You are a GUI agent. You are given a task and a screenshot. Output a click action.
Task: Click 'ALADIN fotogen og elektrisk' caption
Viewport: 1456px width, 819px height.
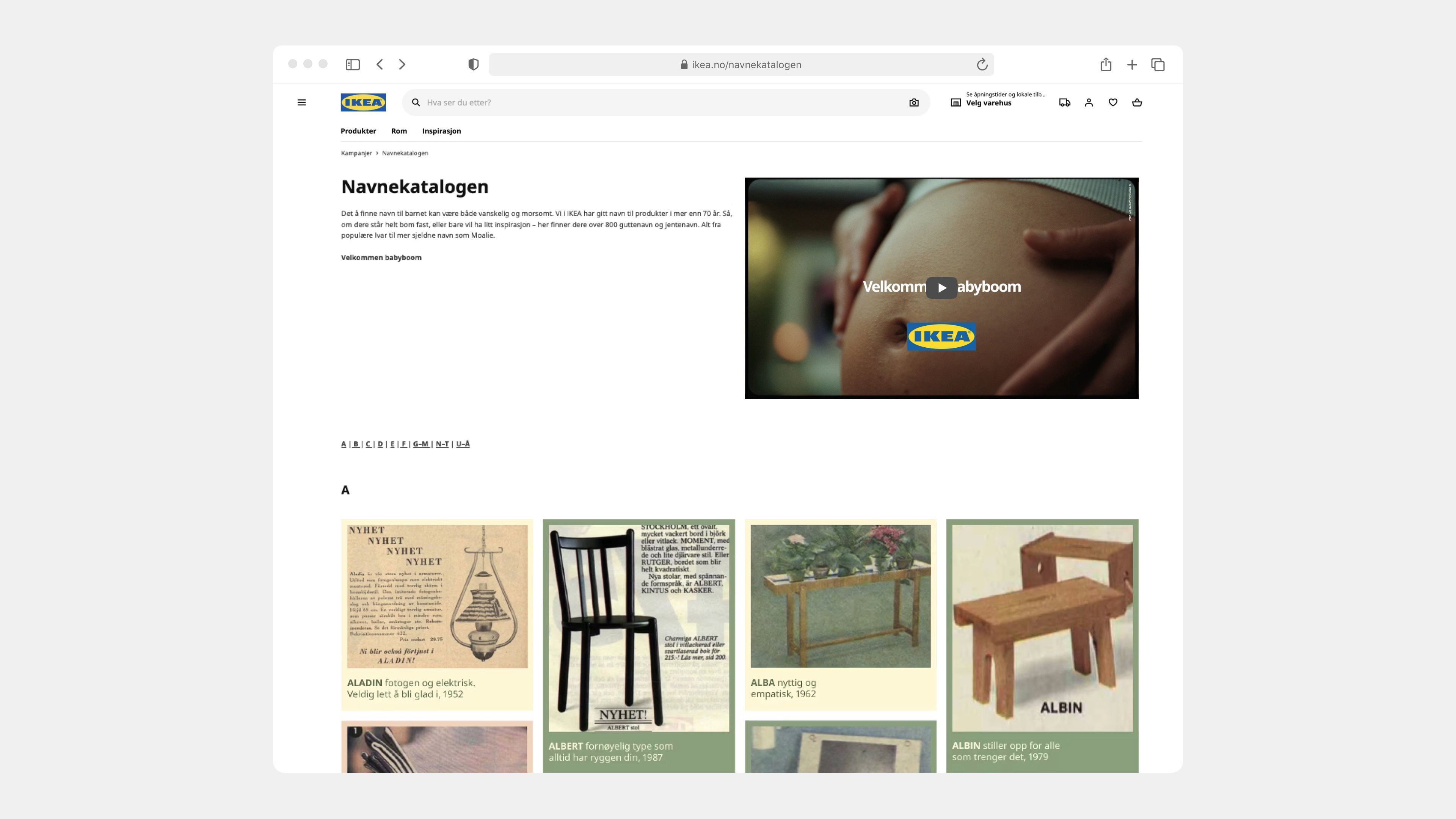pos(411,689)
